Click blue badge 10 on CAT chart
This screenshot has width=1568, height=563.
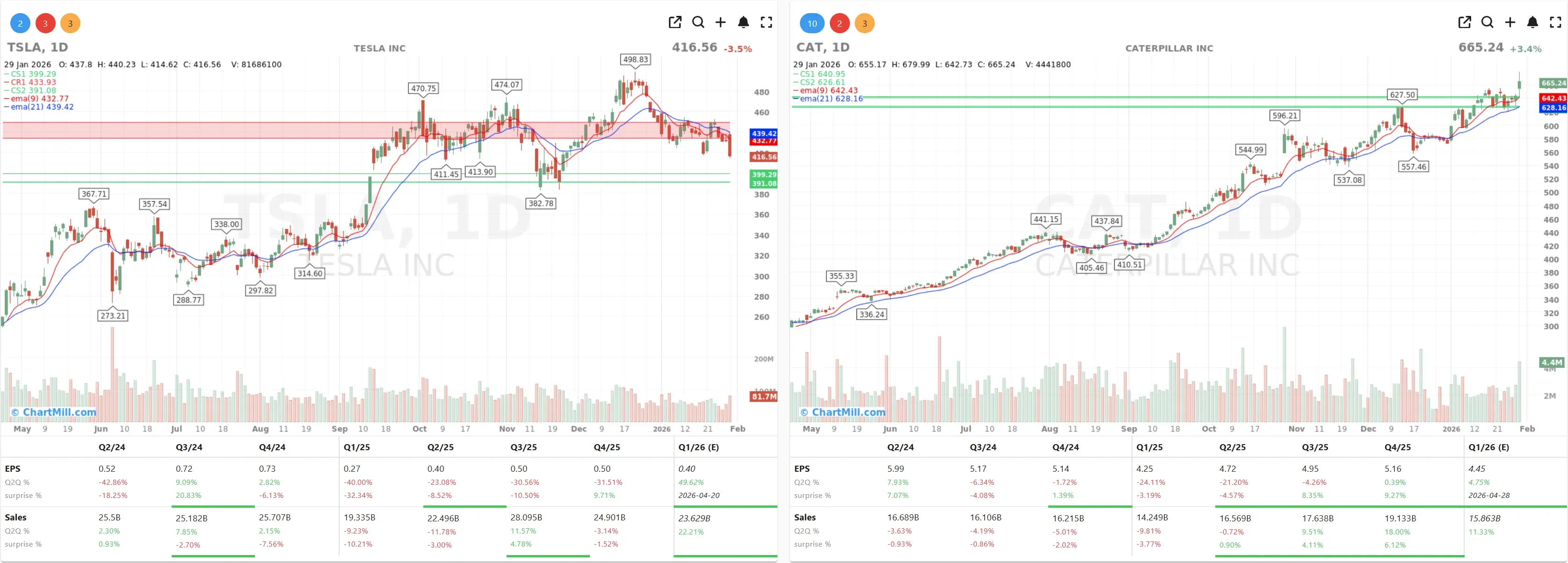pos(812,24)
